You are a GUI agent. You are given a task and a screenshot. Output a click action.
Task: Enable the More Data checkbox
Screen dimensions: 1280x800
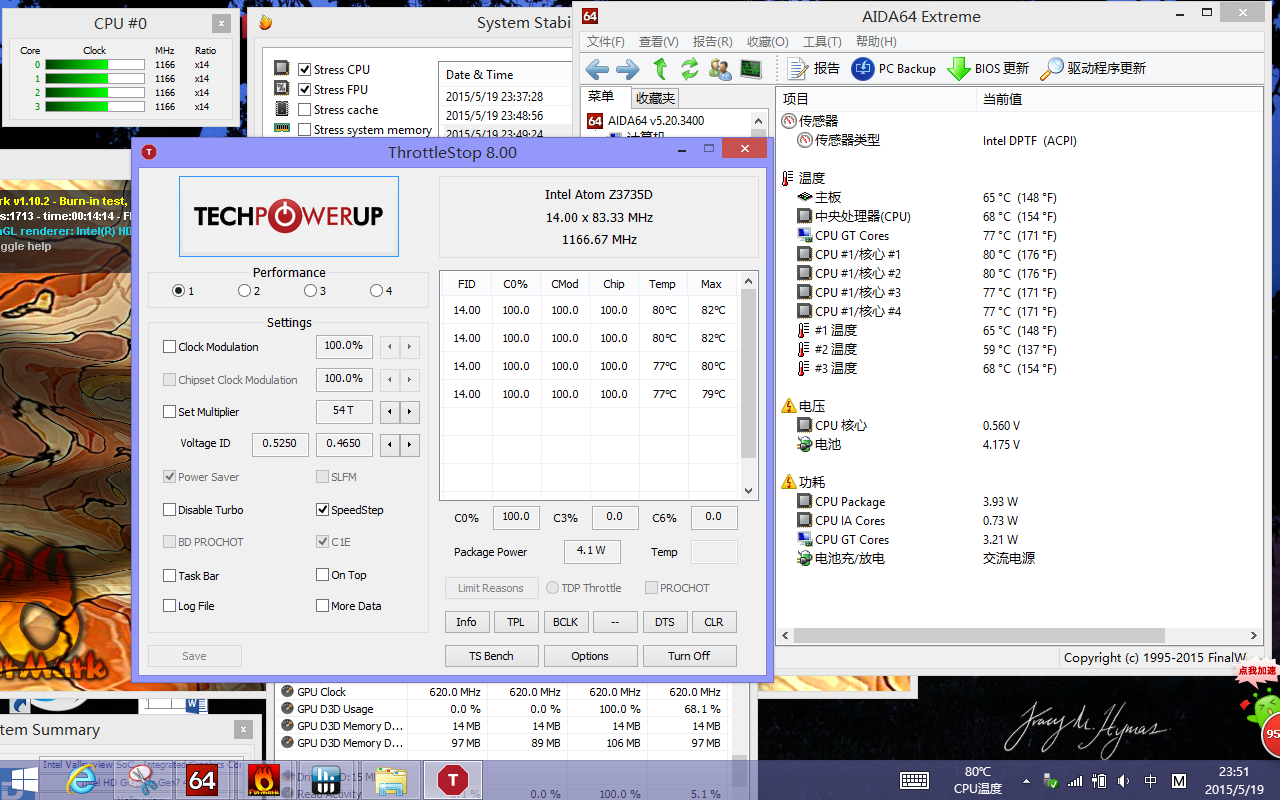[x=322, y=606]
